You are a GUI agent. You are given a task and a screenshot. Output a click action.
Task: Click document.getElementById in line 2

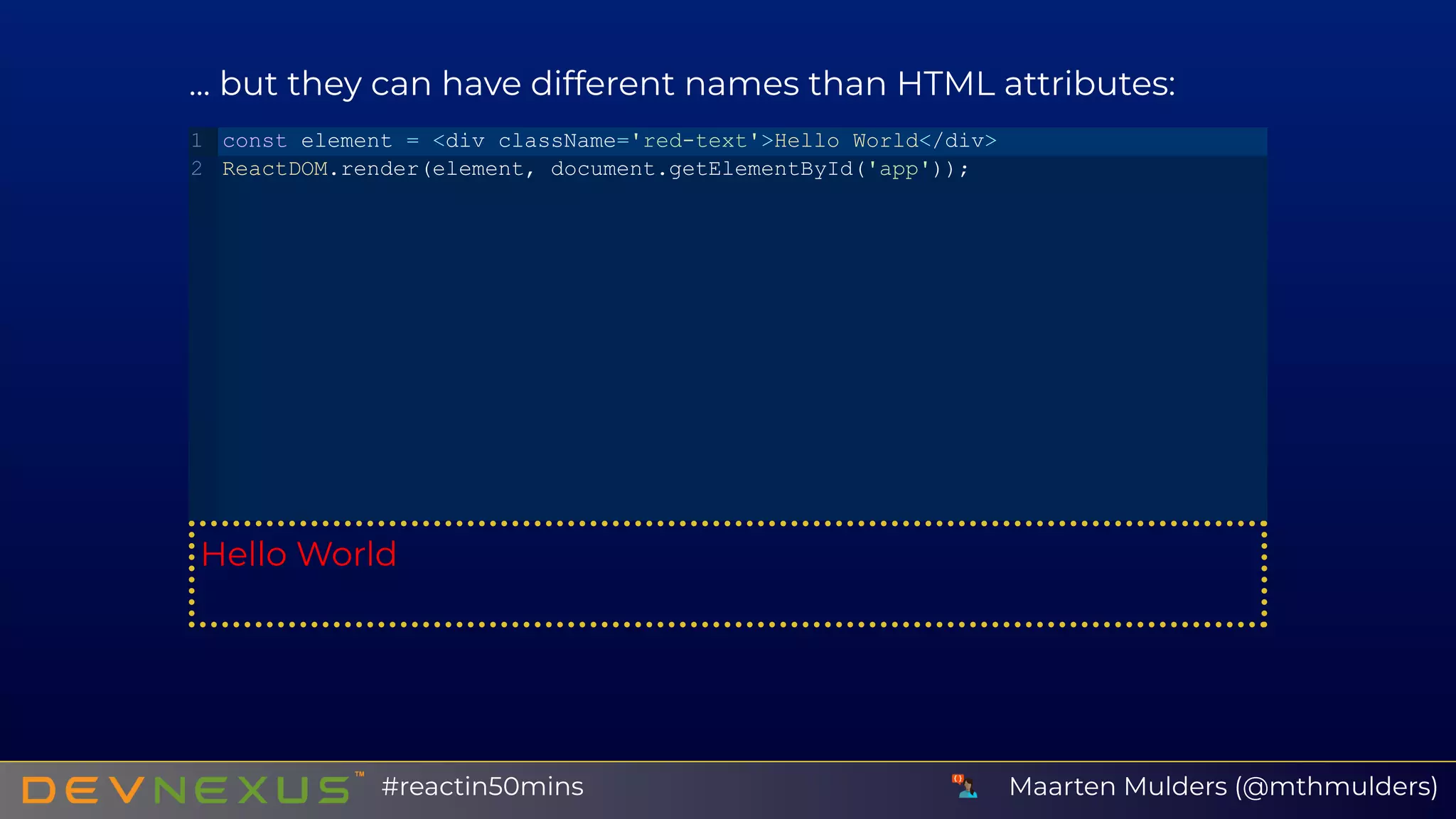point(702,169)
